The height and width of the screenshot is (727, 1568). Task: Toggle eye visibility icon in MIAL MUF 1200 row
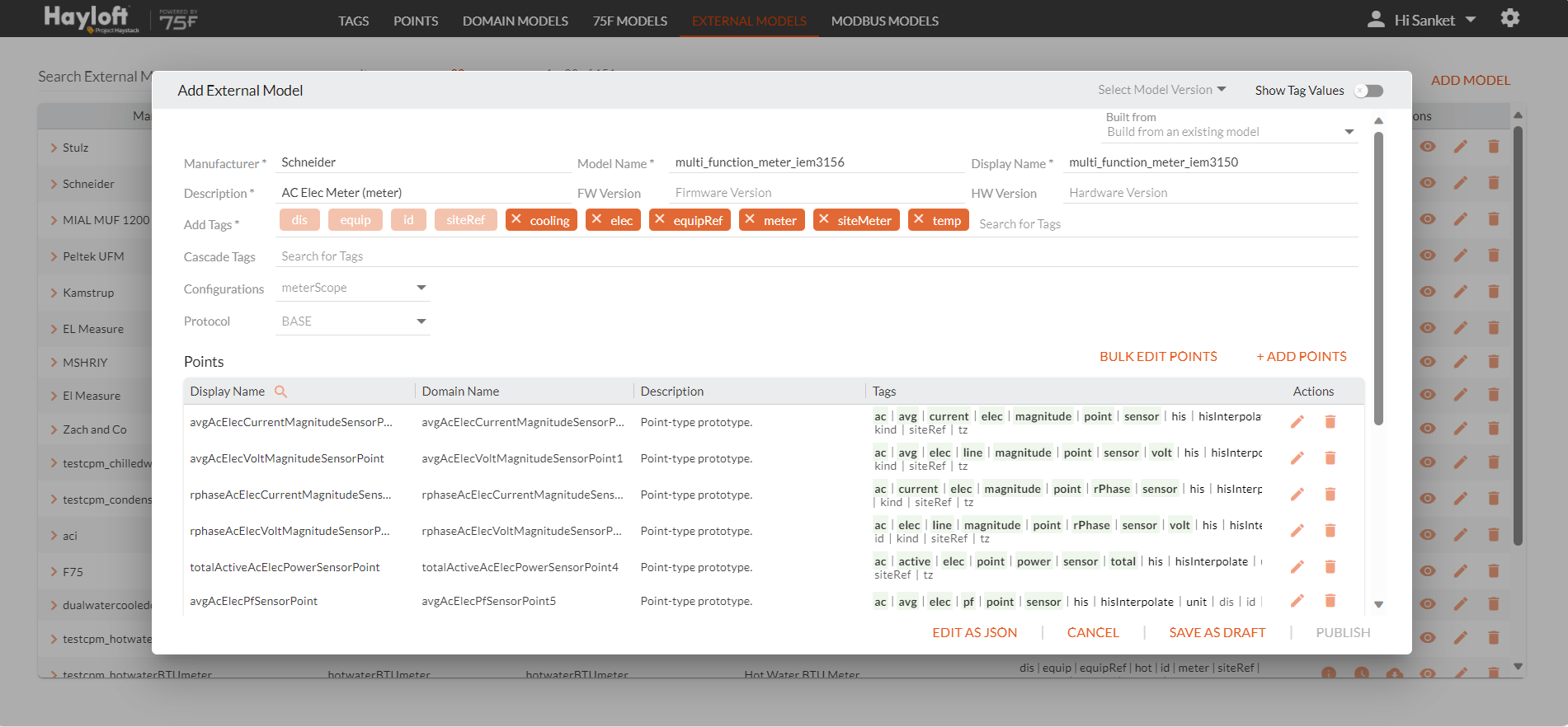click(1428, 219)
